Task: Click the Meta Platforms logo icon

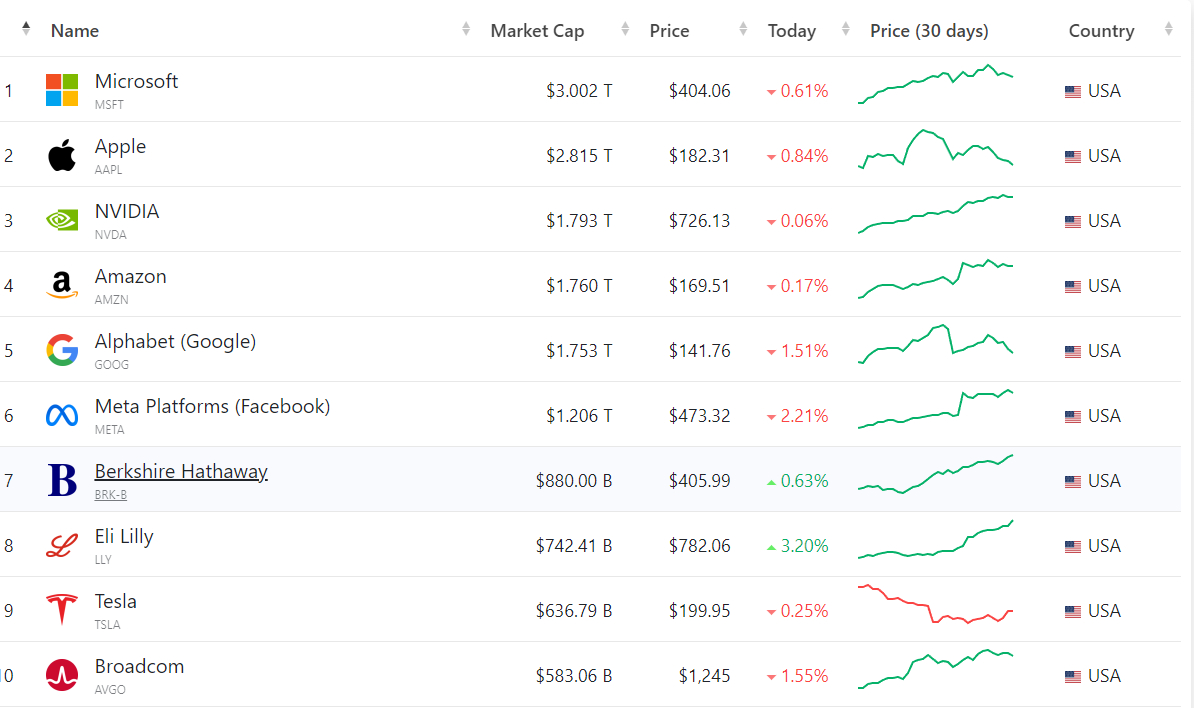Action: point(62,415)
